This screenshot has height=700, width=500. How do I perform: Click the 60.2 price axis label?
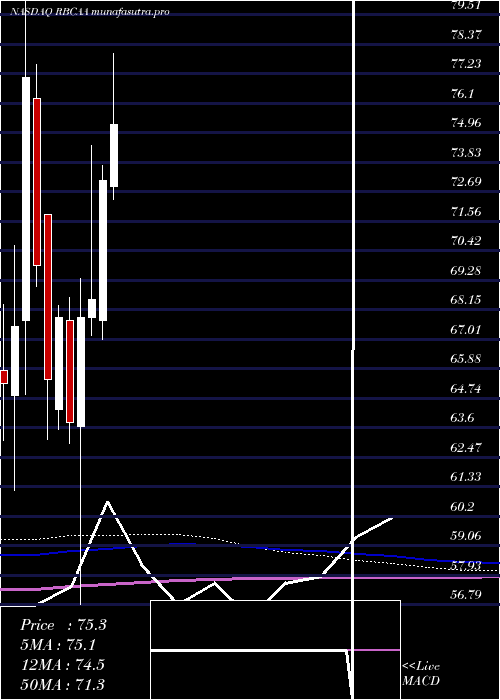coord(462,507)
